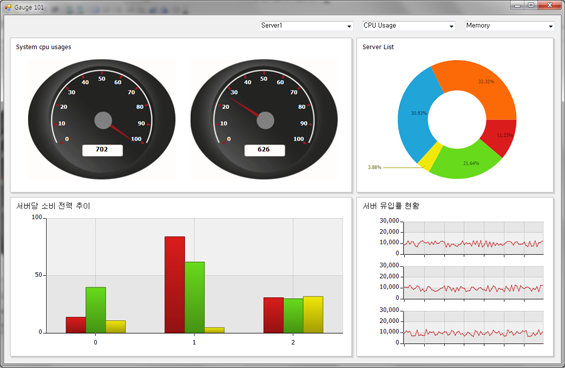565x368 pixels.
Task: Click the left gauge showing 702
Action: click(x=102, y=119)
